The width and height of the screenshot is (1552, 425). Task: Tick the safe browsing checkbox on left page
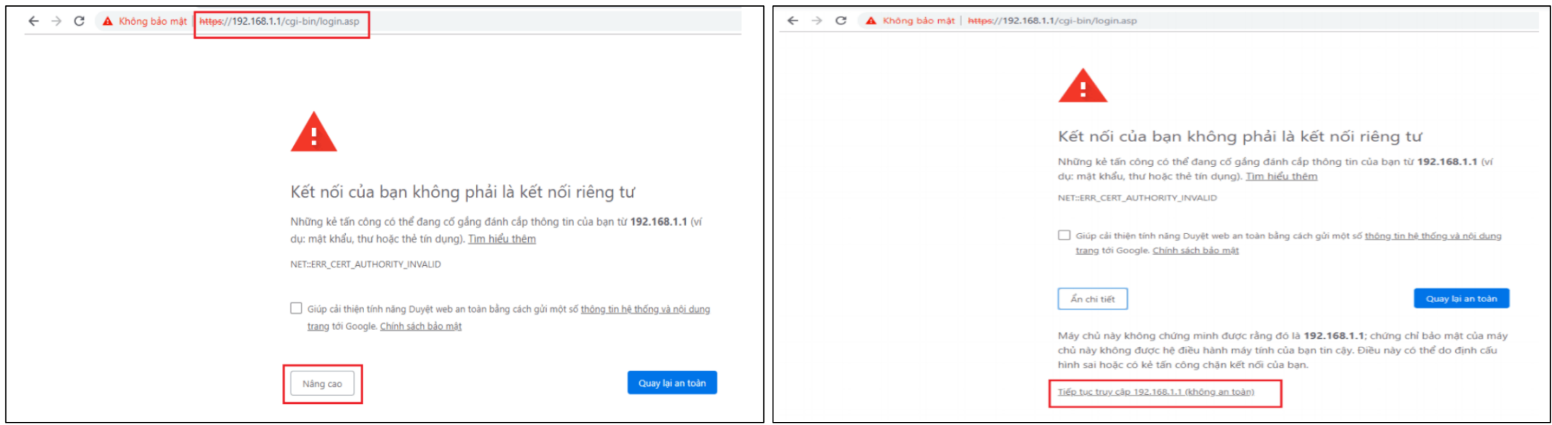coord(296,309)
